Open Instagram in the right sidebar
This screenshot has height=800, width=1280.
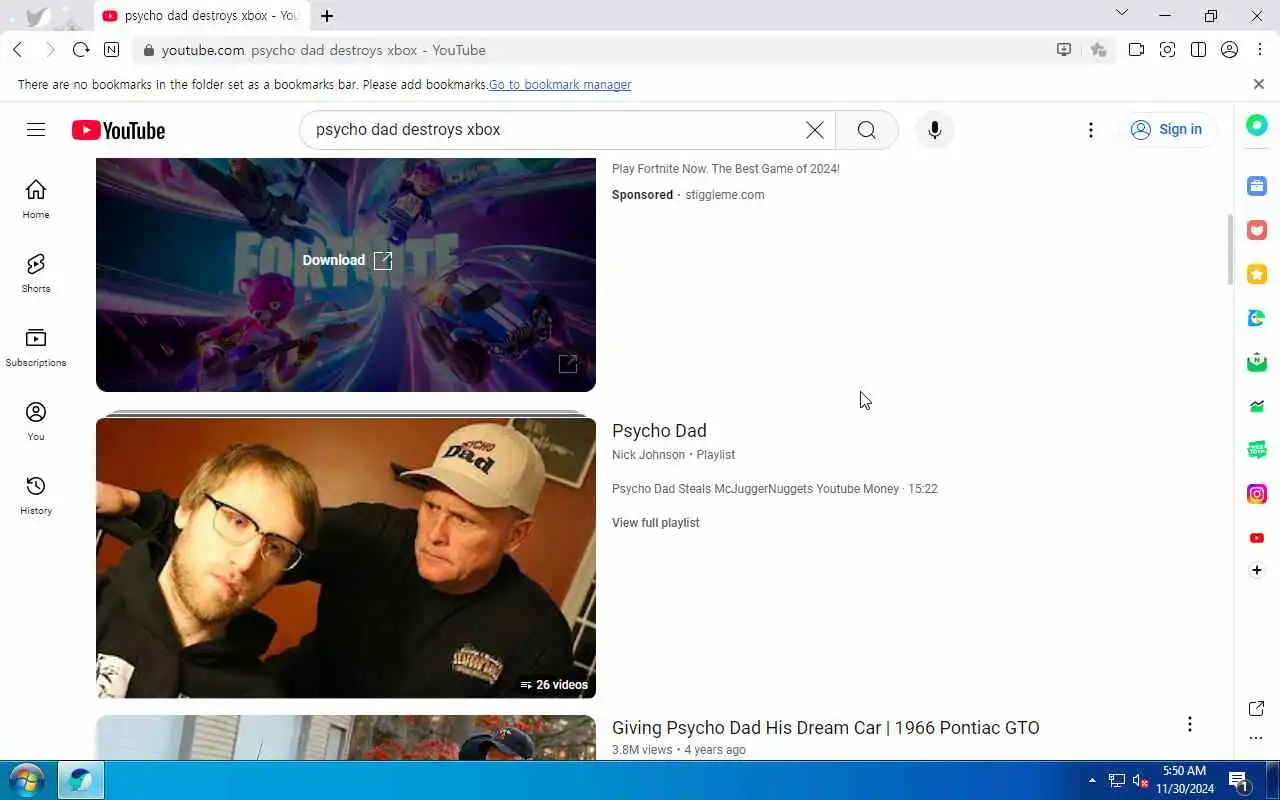pyautogui.click(x=1257, y=494)
